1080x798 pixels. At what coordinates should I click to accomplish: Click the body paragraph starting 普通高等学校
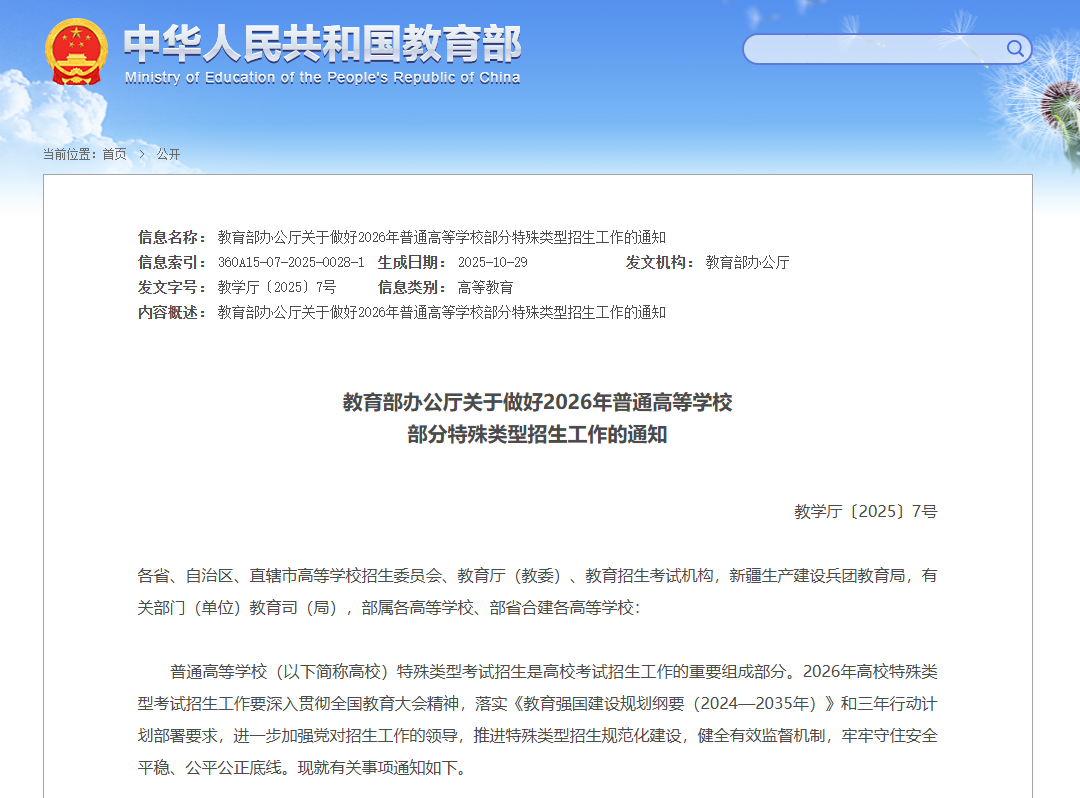(537, 720)
